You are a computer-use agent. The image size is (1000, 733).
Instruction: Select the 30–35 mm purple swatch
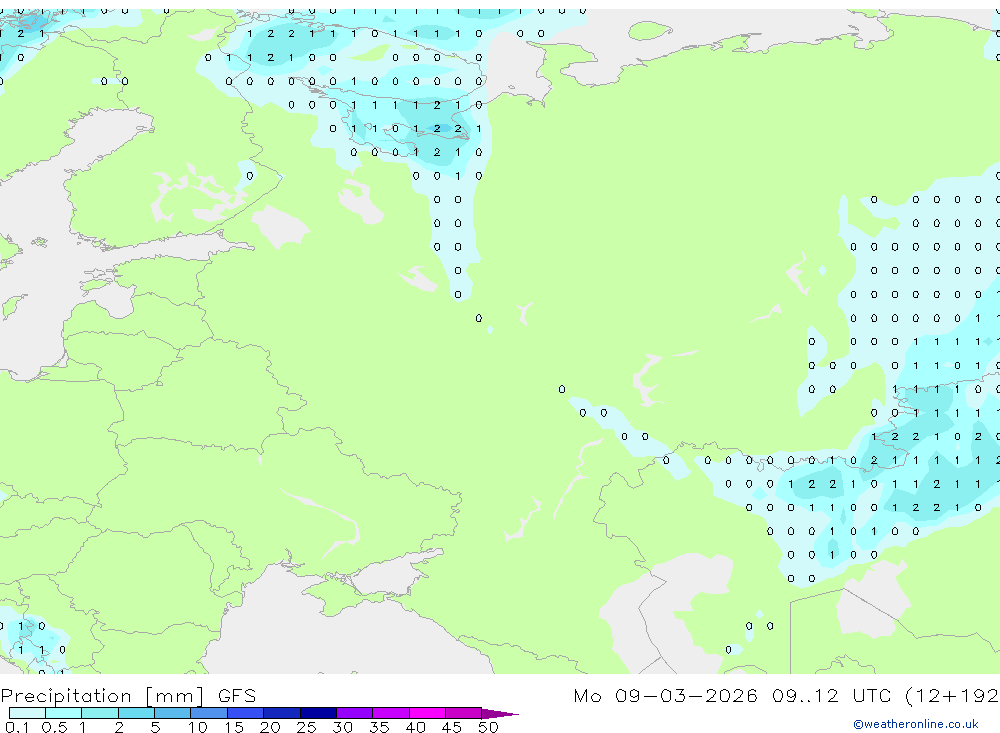tap(354, 713)
